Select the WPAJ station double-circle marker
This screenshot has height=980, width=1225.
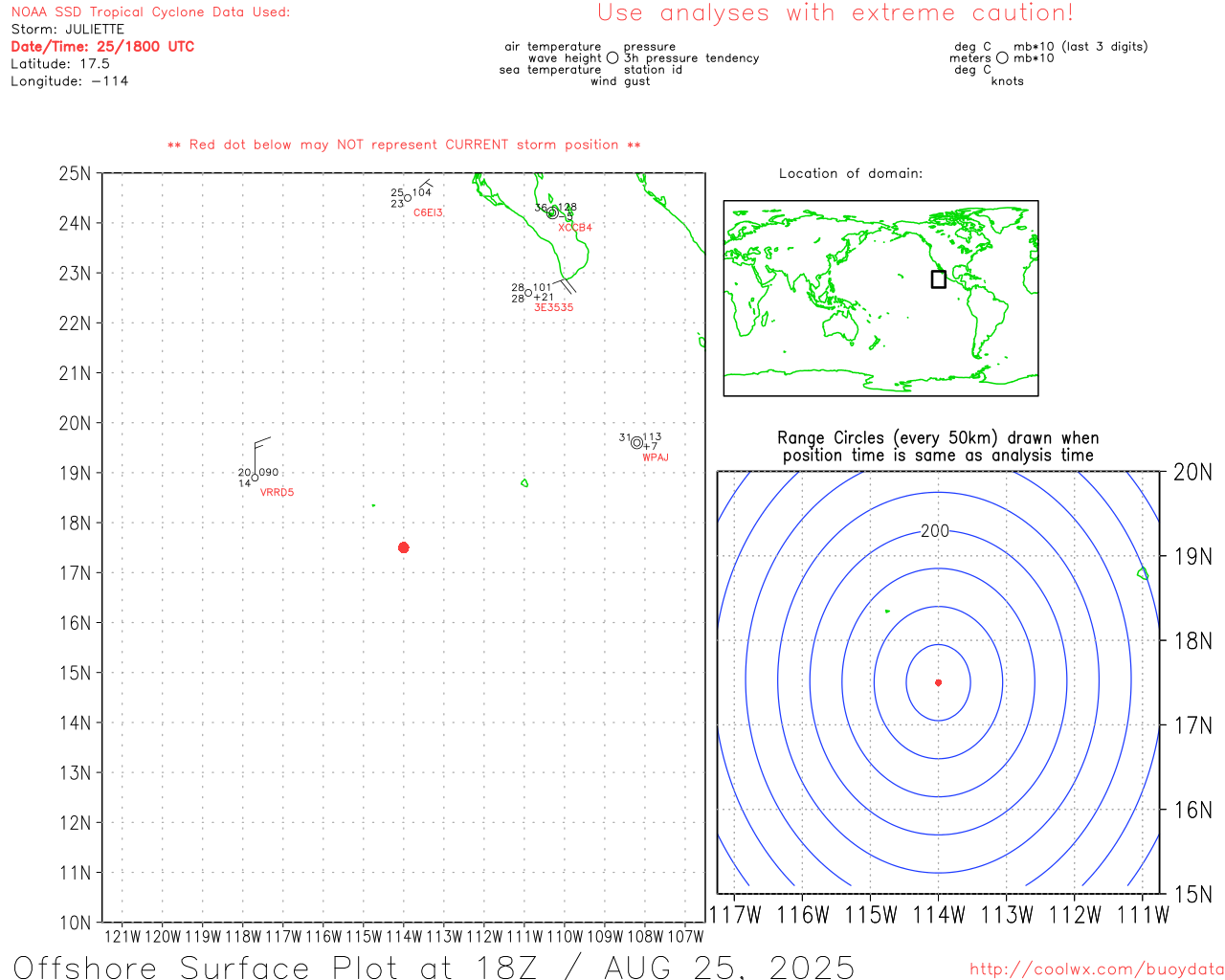pos(636,442)
